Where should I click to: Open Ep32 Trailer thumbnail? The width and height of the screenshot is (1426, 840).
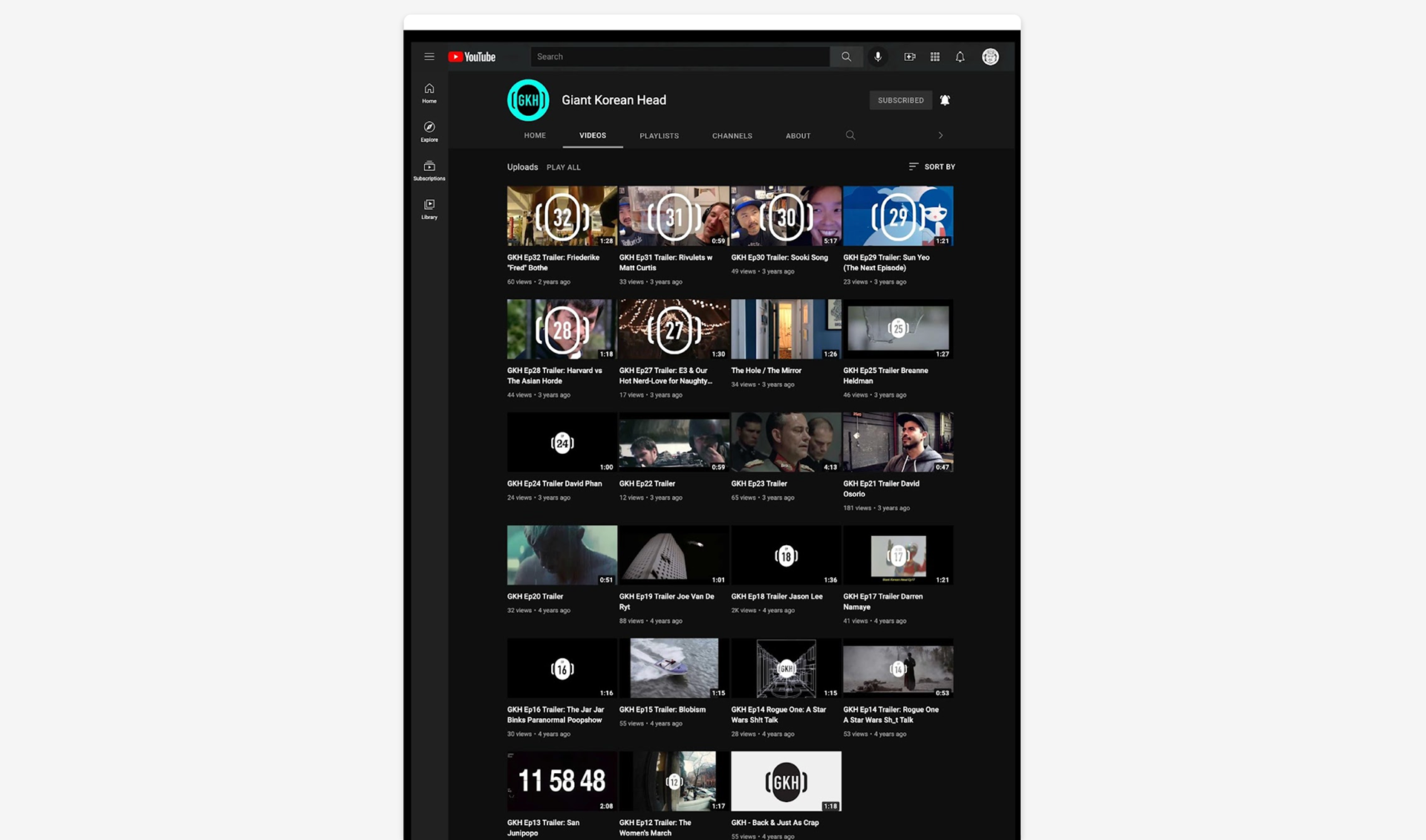(561, 215)
